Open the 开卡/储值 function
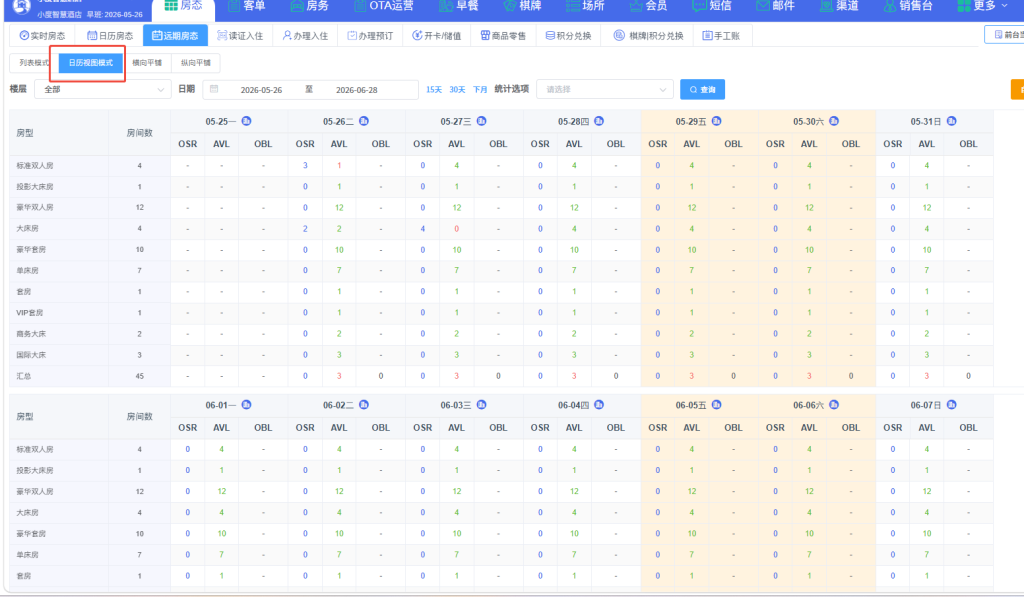 436,36
